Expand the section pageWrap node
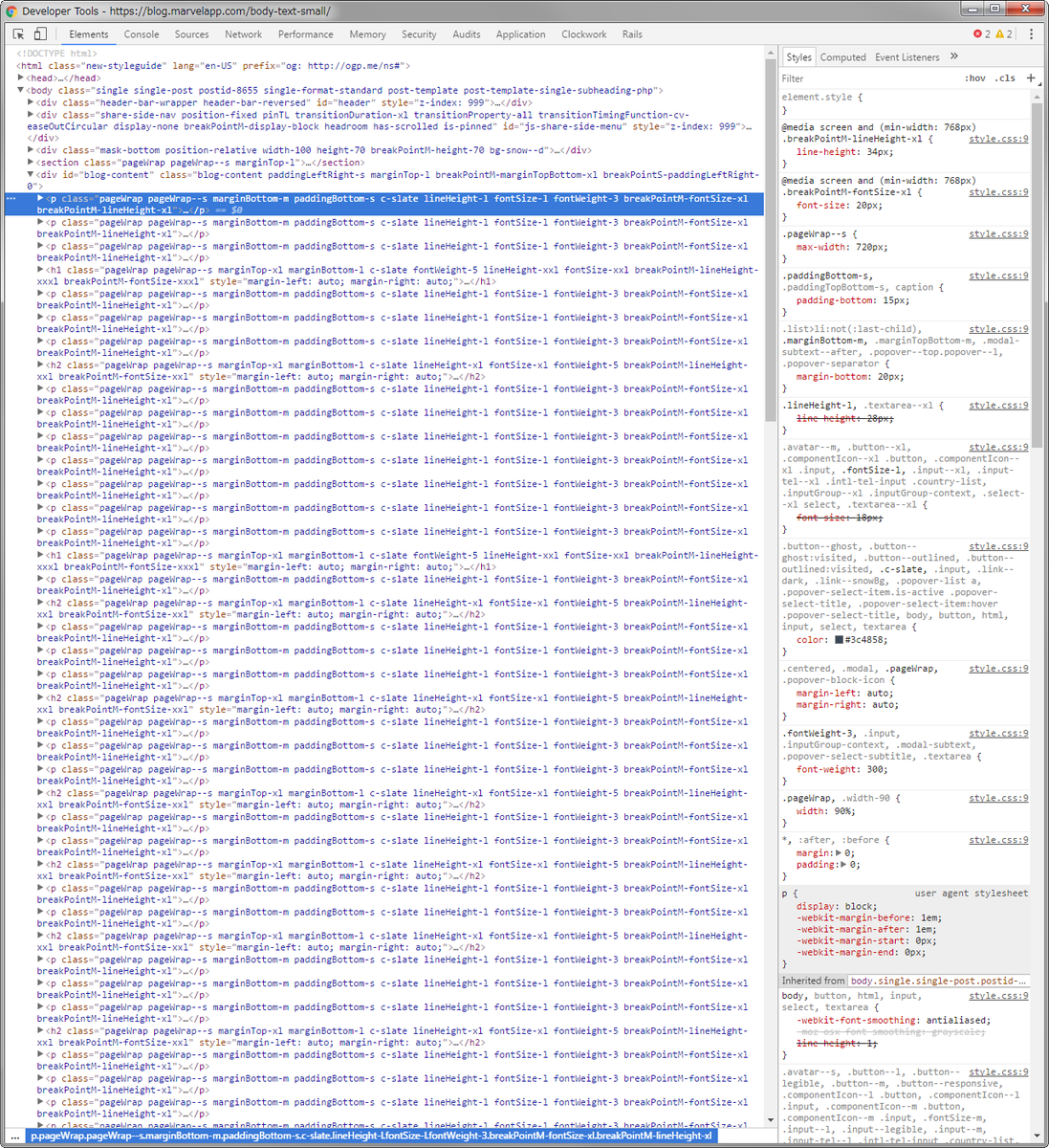Screen dimensions: 1049x1148 point(31,163)
